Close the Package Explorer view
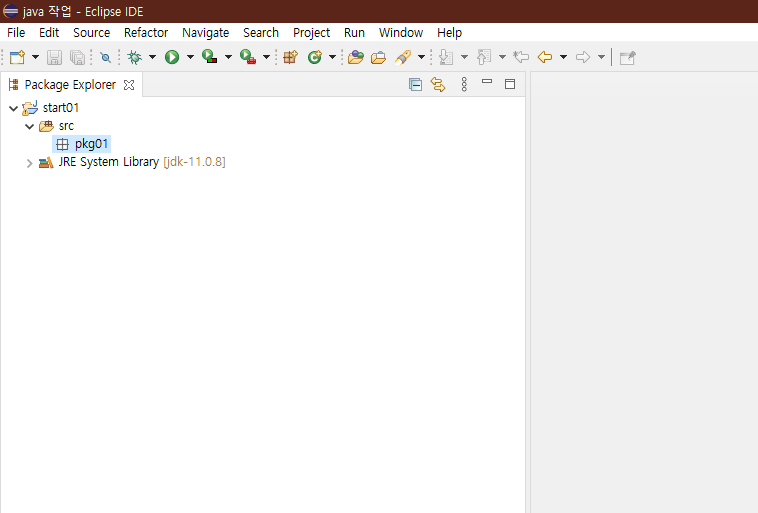Viewport: 758px width, 513px height. click(129, 85)
